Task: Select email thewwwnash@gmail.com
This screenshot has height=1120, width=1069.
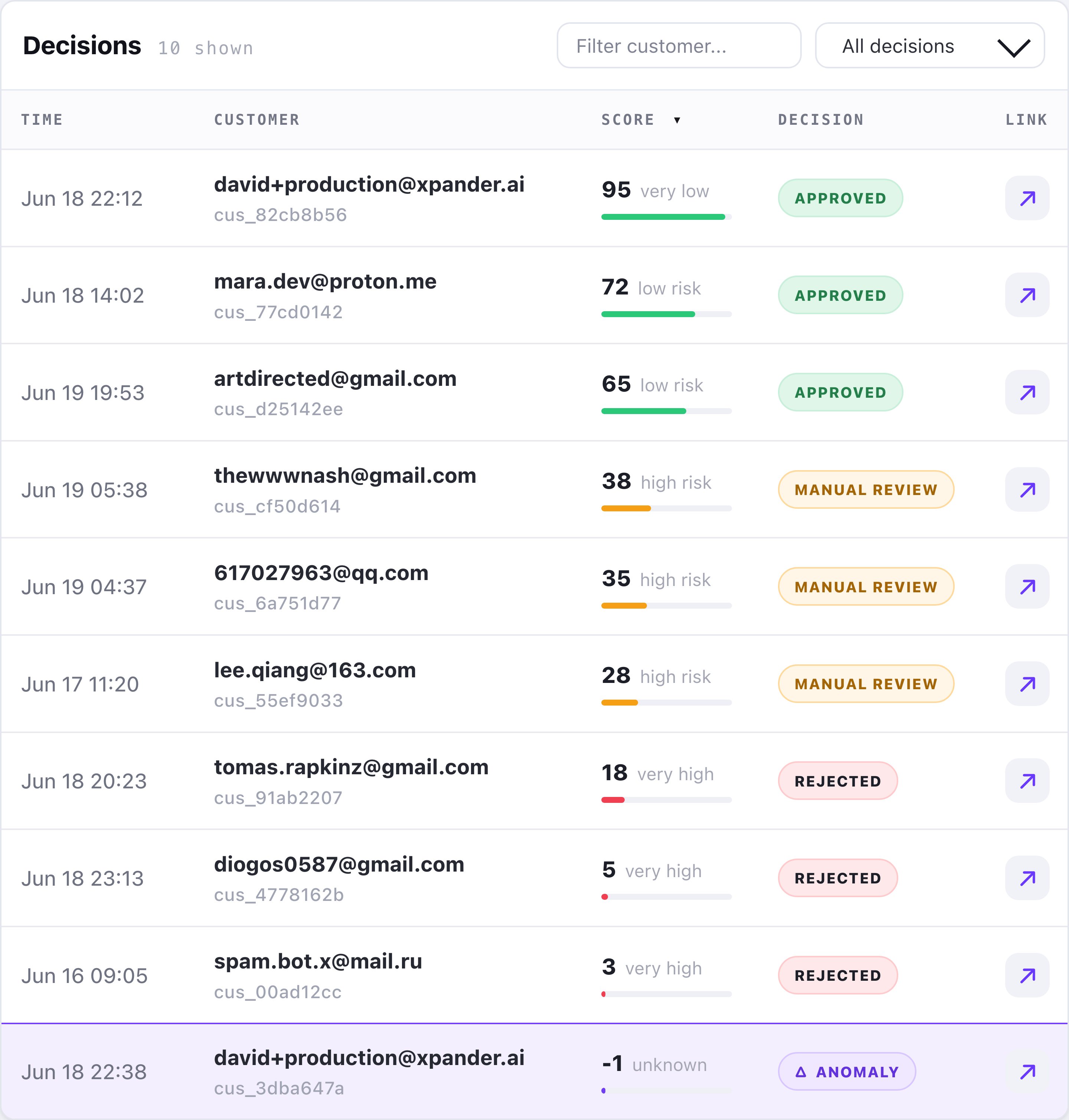Action: tap(345, 476)
